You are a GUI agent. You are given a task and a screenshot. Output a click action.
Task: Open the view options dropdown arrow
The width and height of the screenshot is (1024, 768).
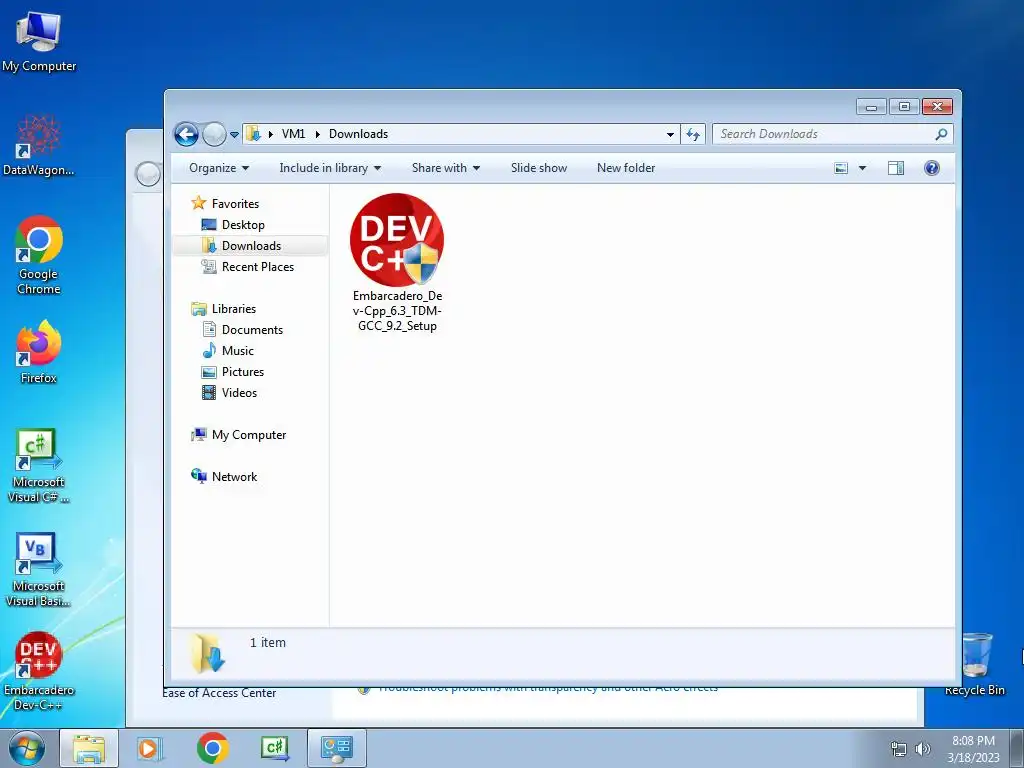862,168
